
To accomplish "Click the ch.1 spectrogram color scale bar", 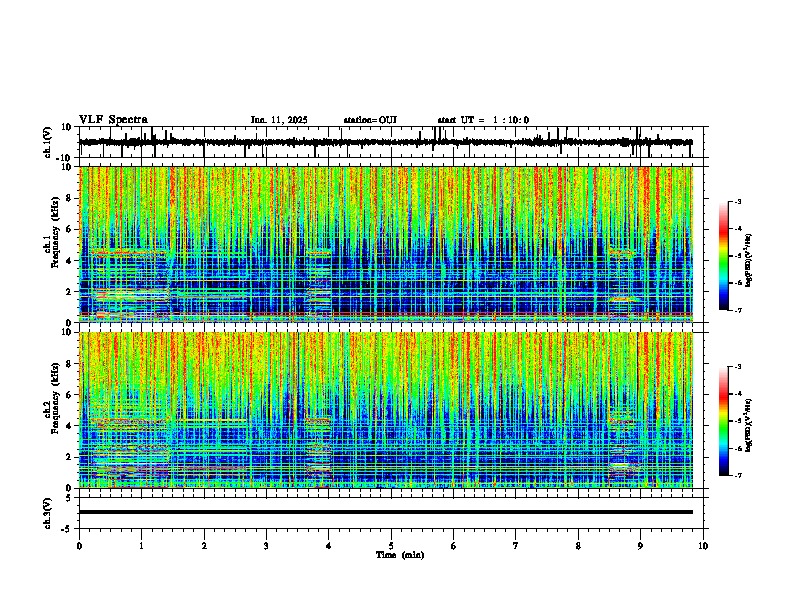I will click(724, 256).
